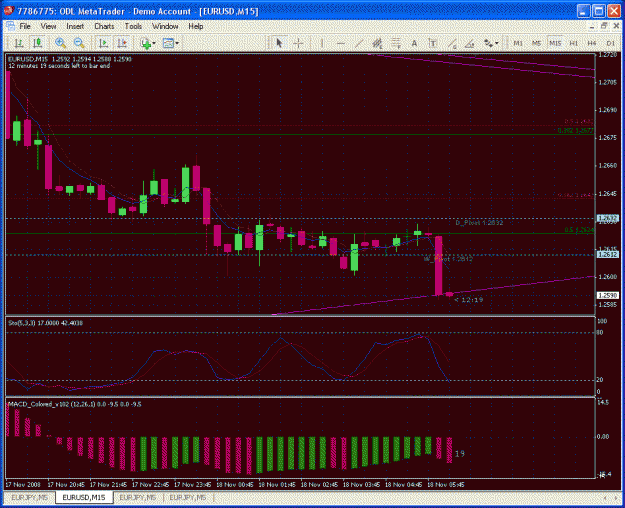
Task: Click the '17 Nov 20:45' time label
Action: coord(66,485)
